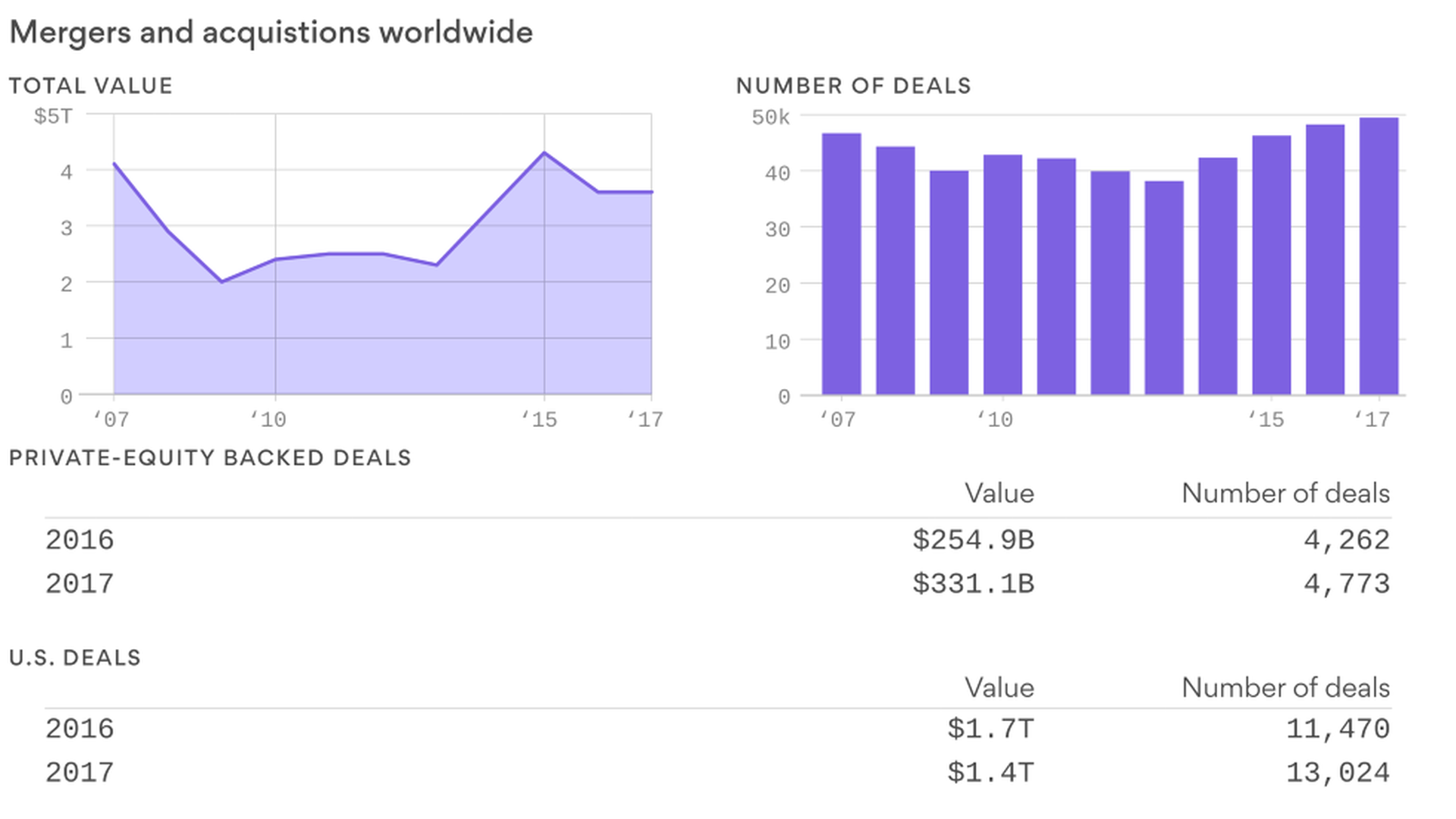Click the $331.1B value cell
Screen dimensions: 1456x819
(973, 584)
